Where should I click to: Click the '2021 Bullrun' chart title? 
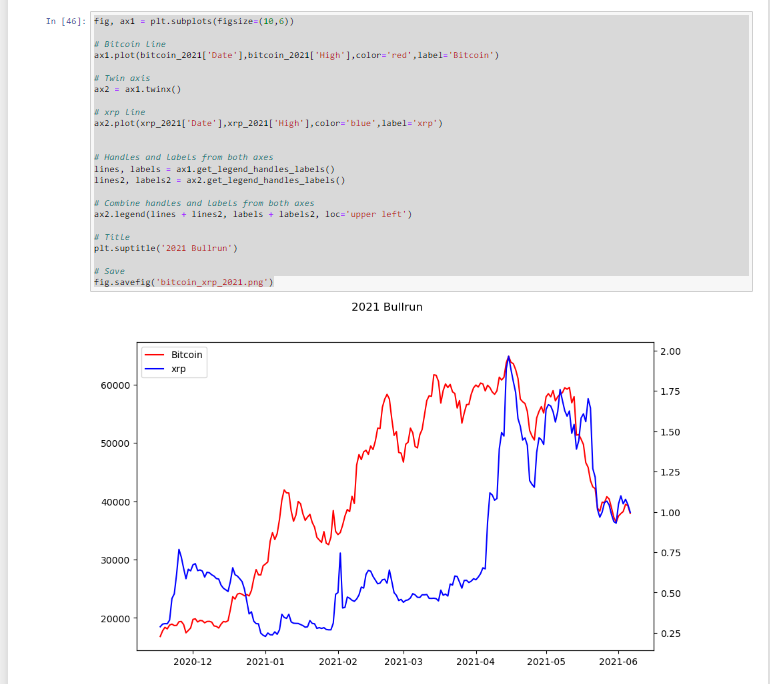click(x=387, y=307)
